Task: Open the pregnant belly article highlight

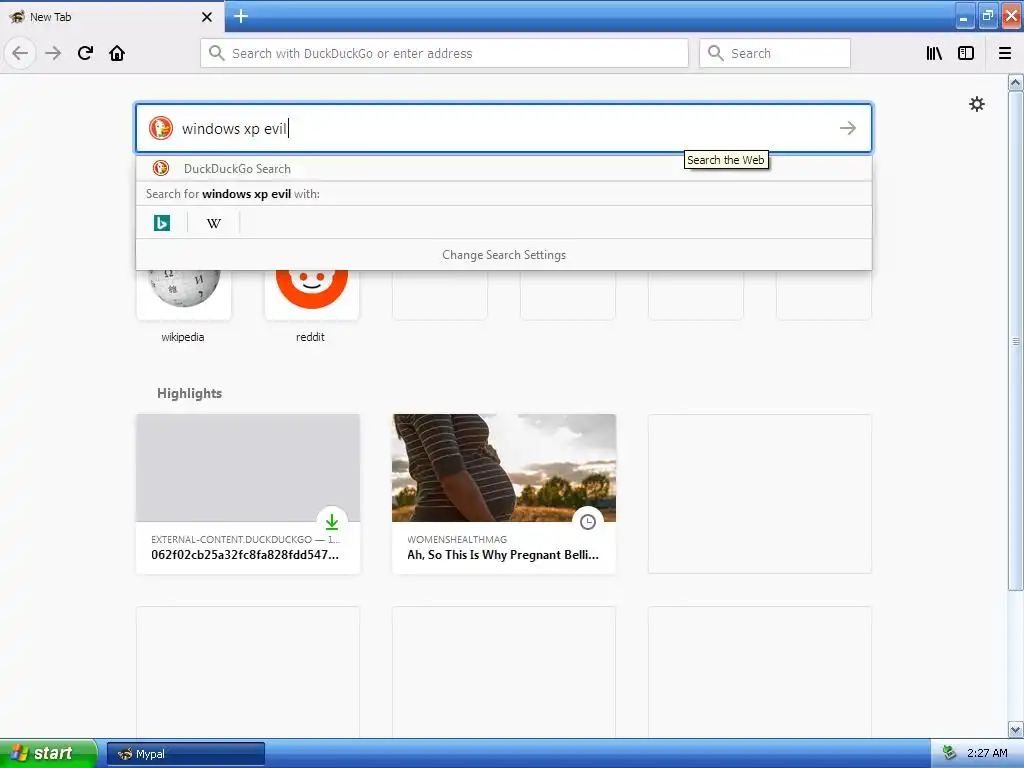Action: pyautogui.click(x=504, y=494)
